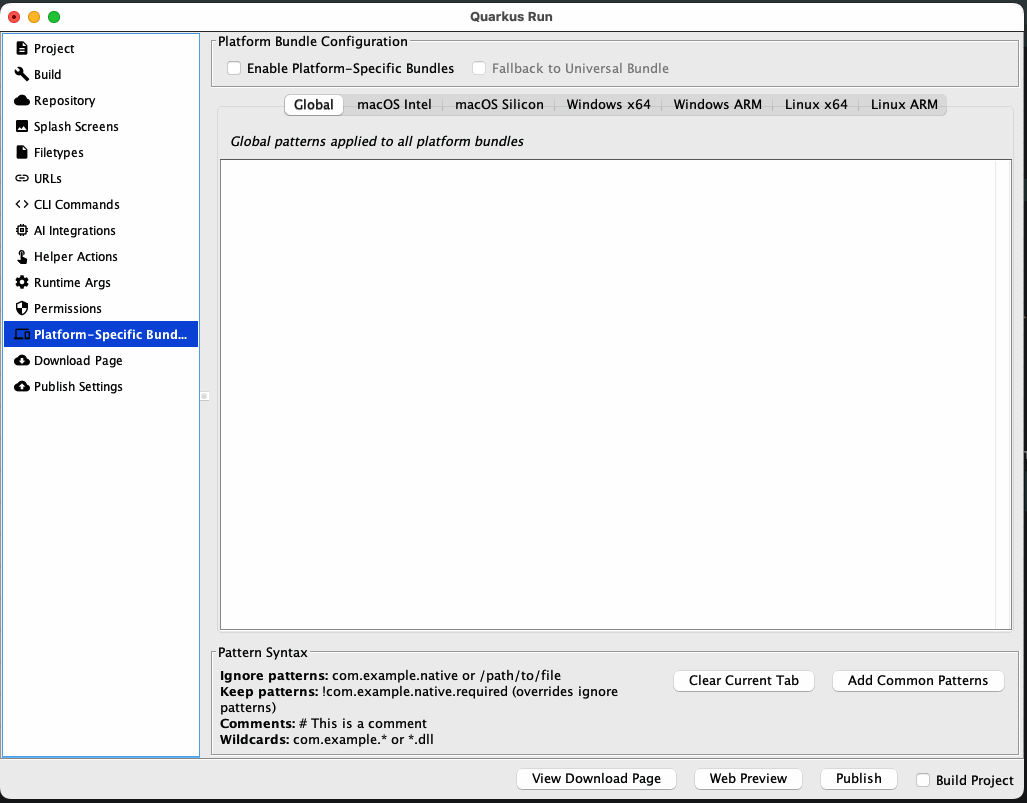Screen dimensions: 1027x803
Task: Open Publish Settings sidebar label
Action: [x=78, y=386]
